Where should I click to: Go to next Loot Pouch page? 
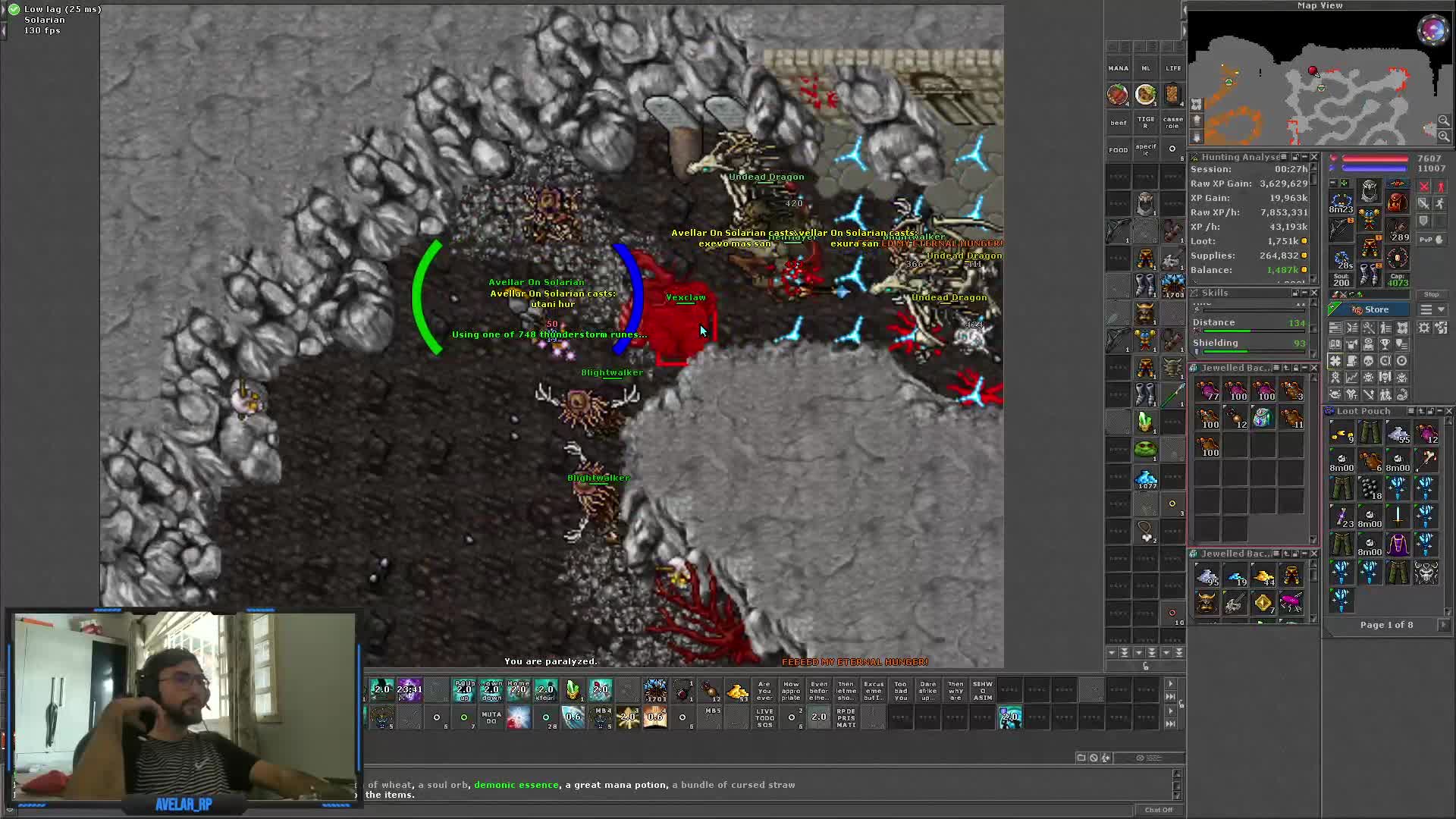click(x=1443, y=625)
